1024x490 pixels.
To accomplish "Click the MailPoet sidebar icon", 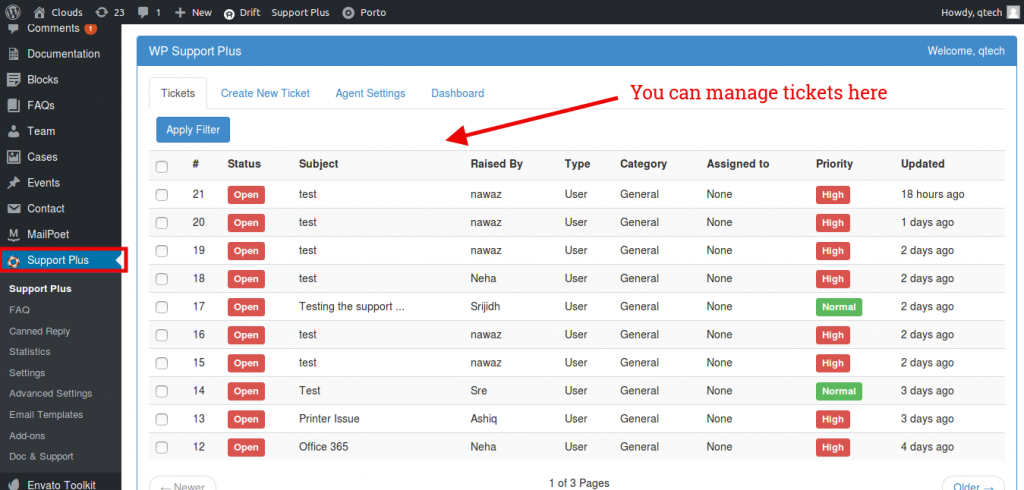I will coord(14,234).
